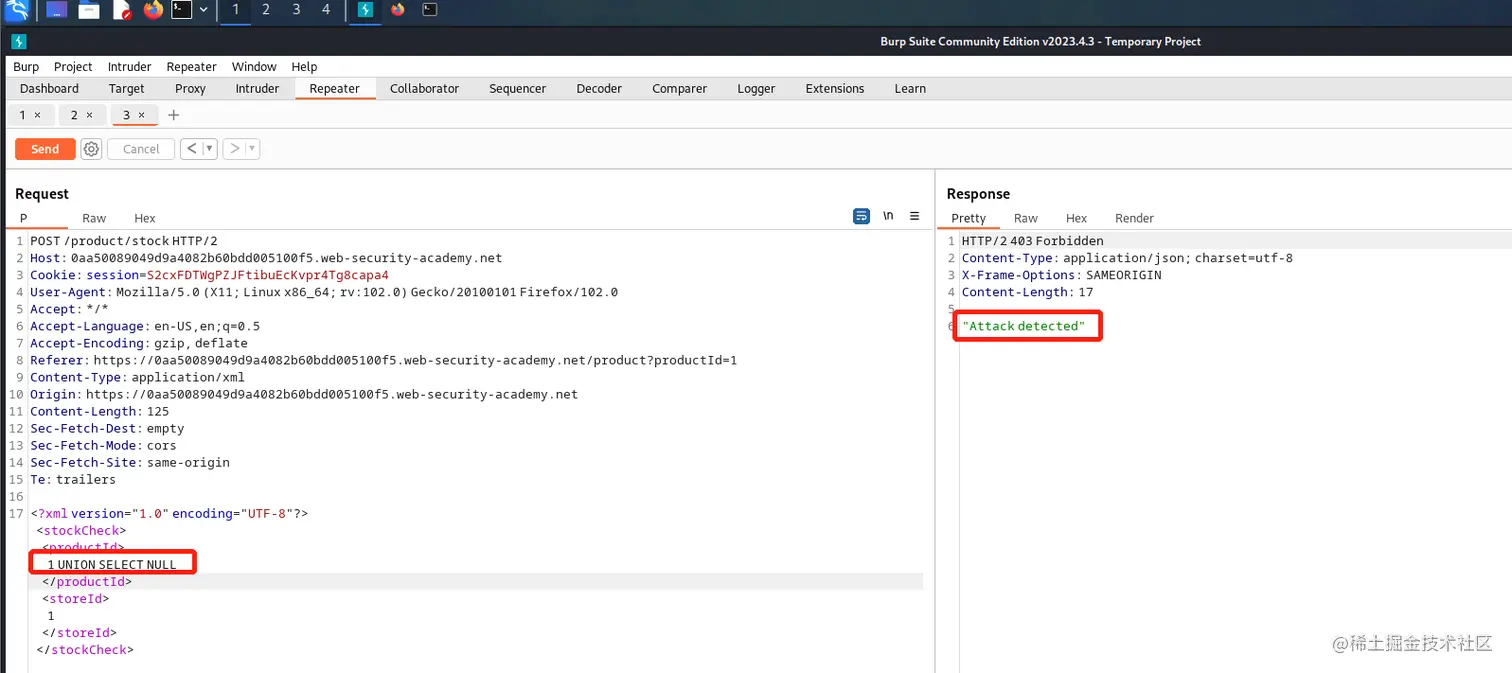Go back to previous request in history
1512x673 pixels.
pyautogui.click(x=192, y=149)
